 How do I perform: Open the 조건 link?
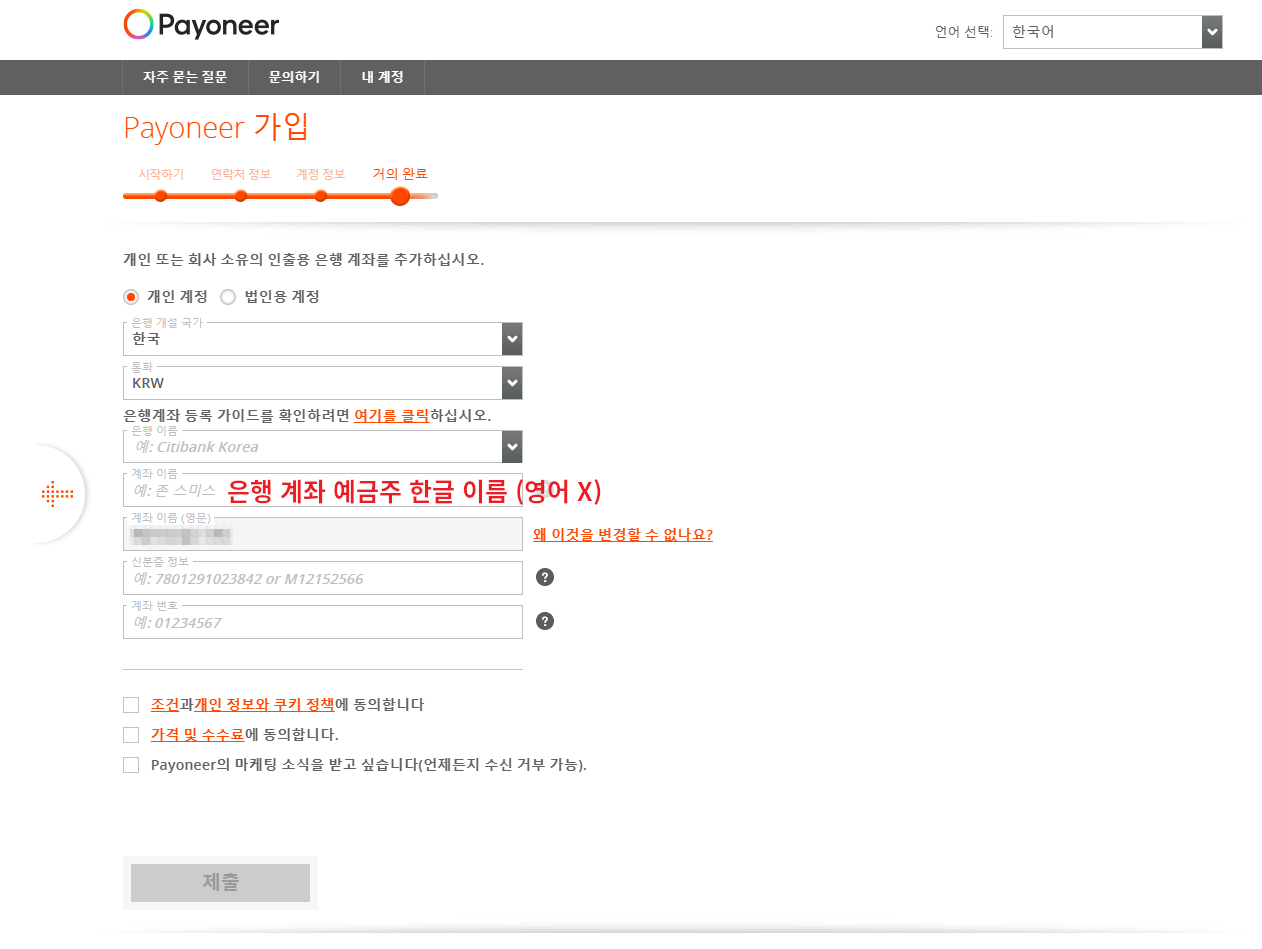pos(165,705)
